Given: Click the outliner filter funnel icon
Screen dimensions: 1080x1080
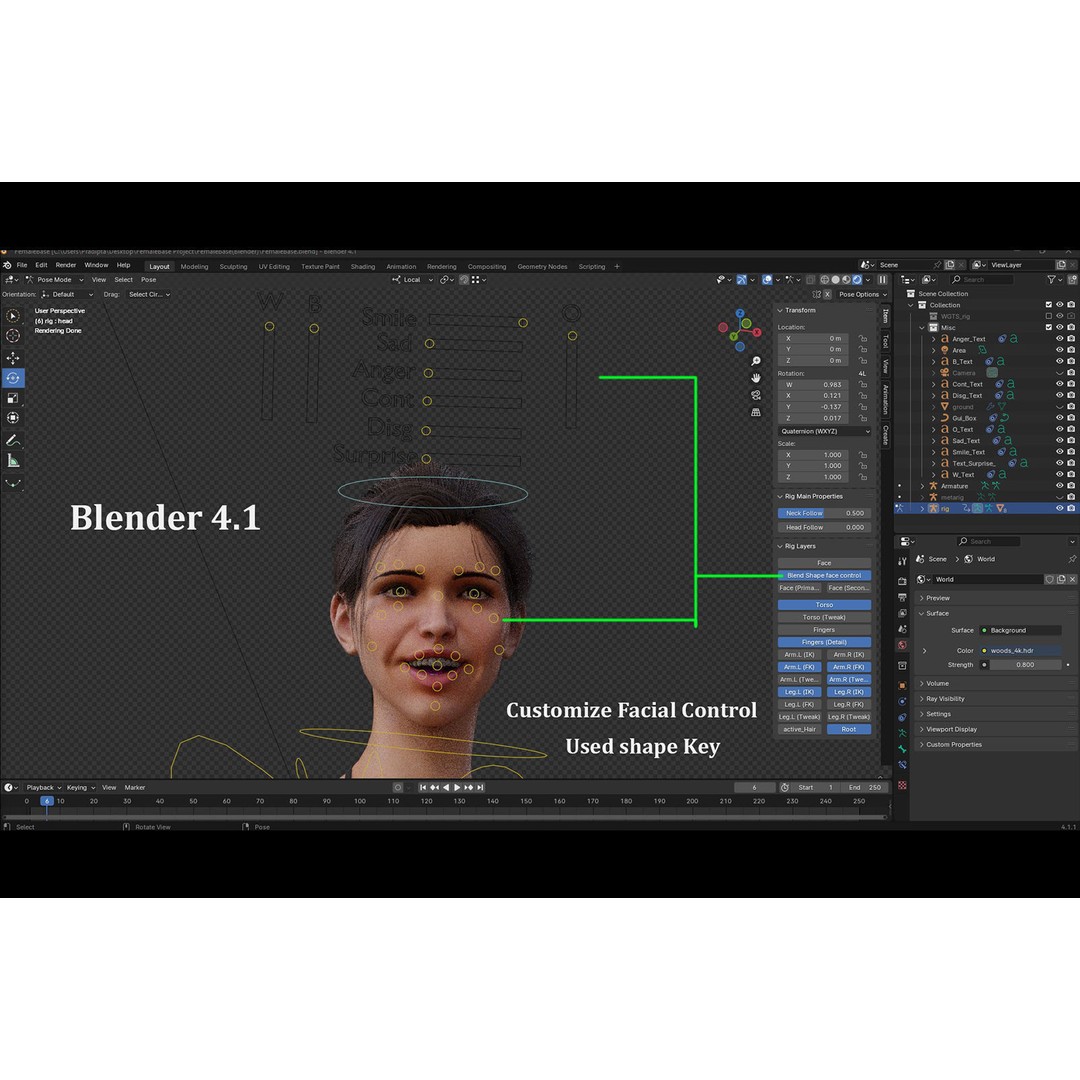Looking at the screenshot, I should click(x=1051, y=280).
